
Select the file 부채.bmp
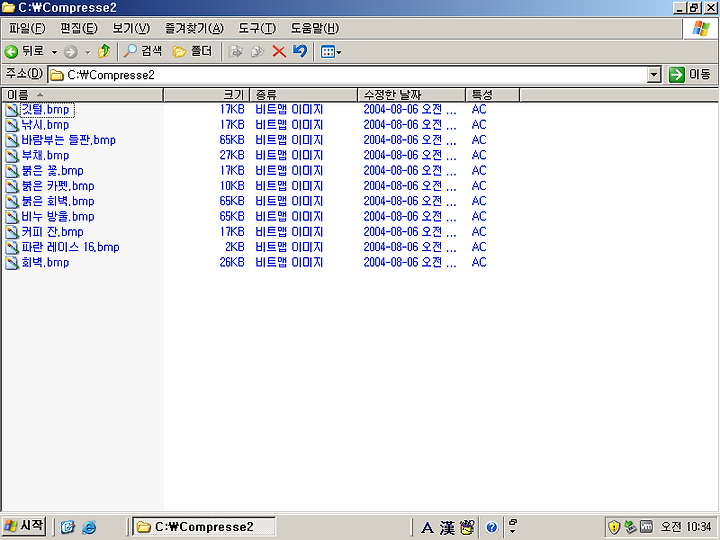click(x=45, y=155)
